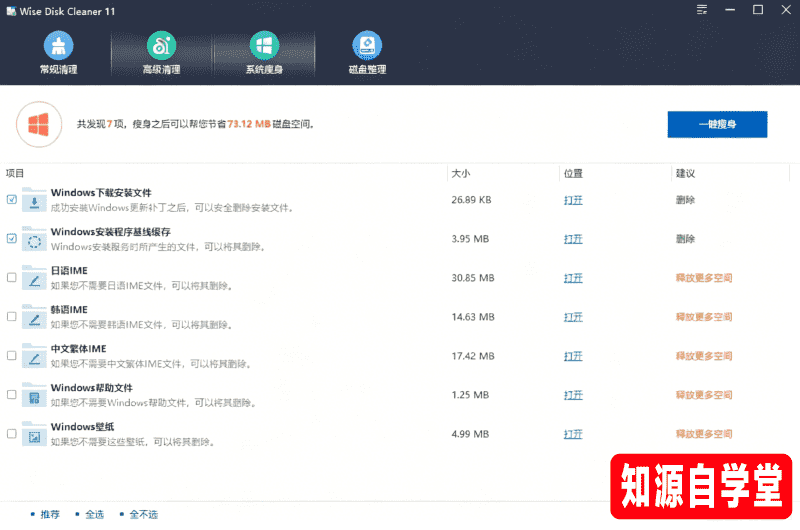Open location link for Windows壁纸
The height and width of the screenshot is (530, 800).
[x=573, y=434]
